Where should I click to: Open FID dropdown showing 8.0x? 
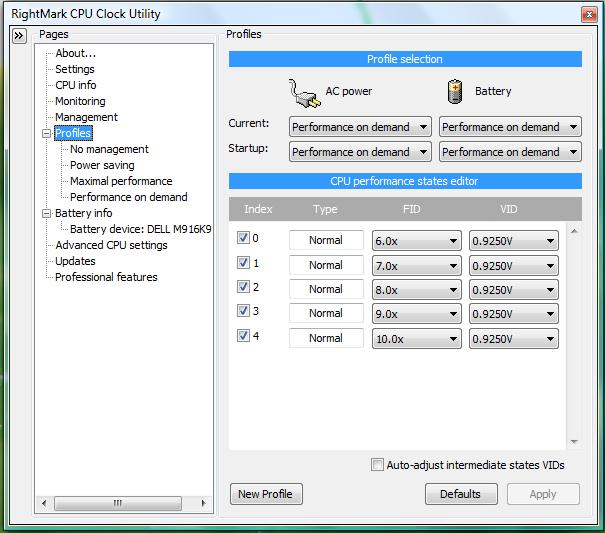(x=417, y=289)
